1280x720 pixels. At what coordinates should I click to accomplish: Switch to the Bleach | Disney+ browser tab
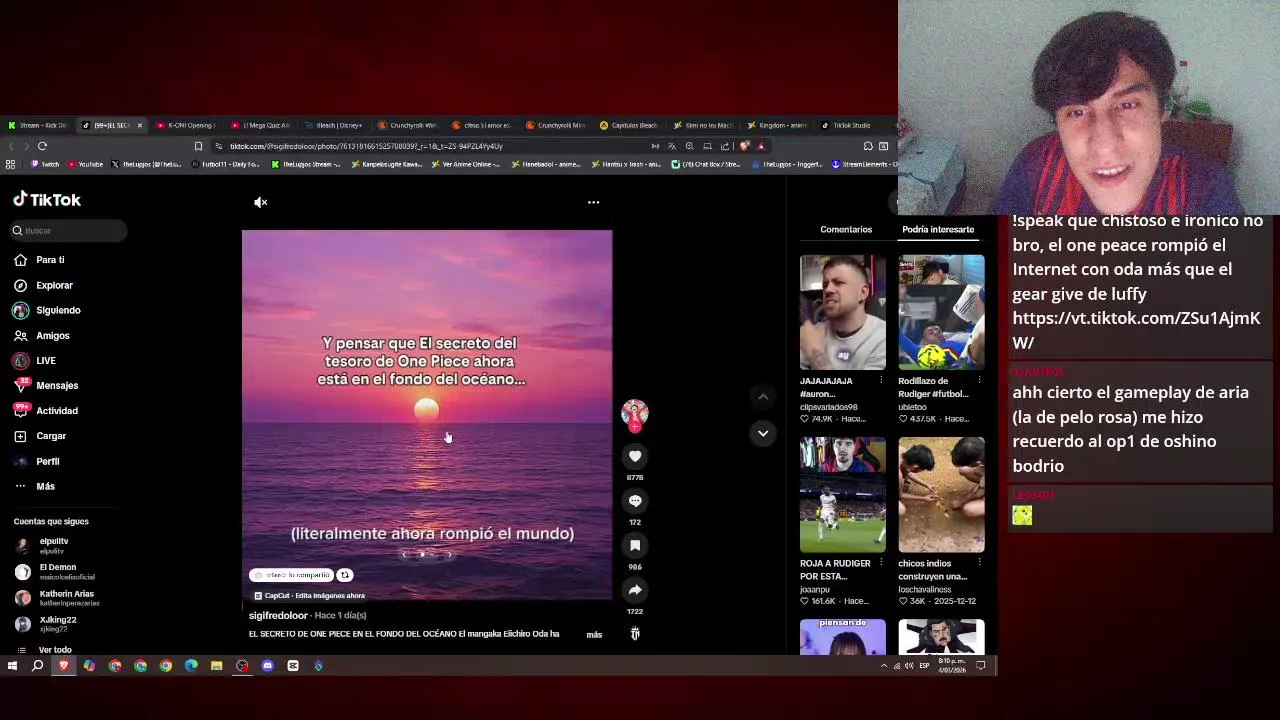click(334, 125)
